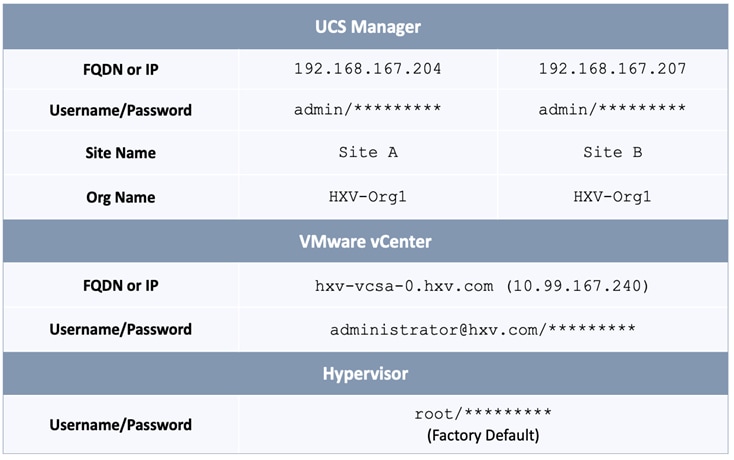Screen dimensions: 734x460
Task: Click the Username/Password label under VMware vCenter
Action: click(120, 329)
